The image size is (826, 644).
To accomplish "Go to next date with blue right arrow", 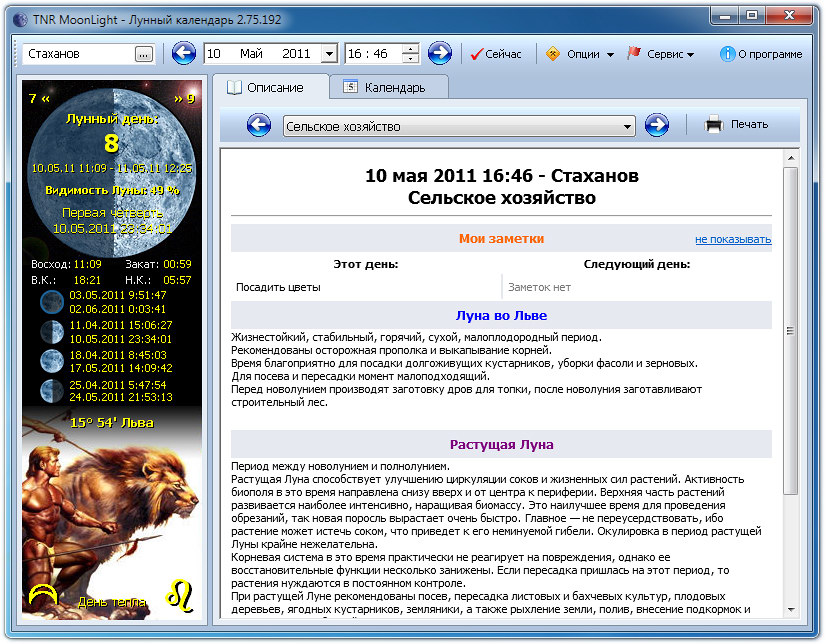I will (439, 53).
